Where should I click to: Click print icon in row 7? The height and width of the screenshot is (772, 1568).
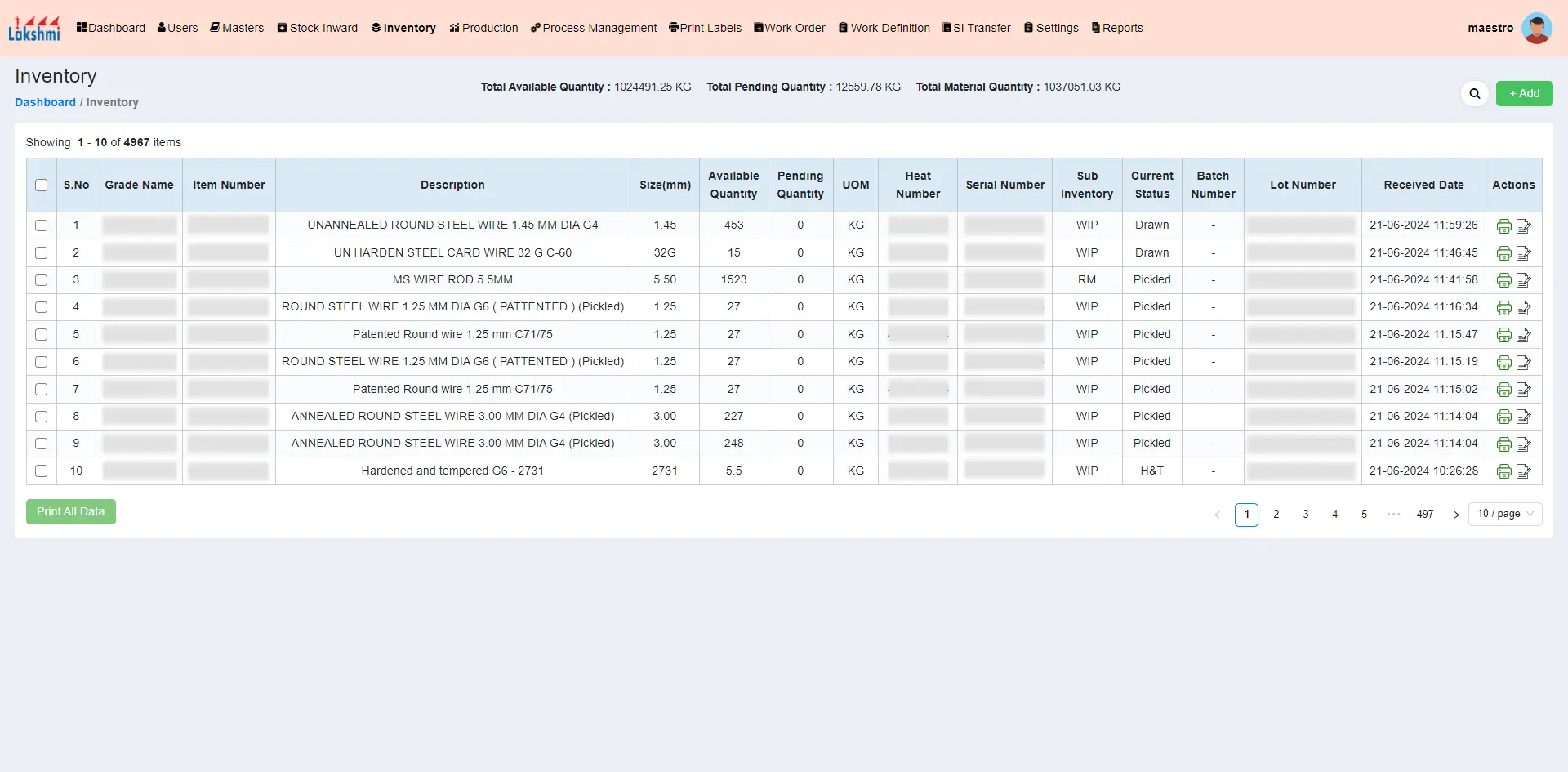tap(1503, 390)
